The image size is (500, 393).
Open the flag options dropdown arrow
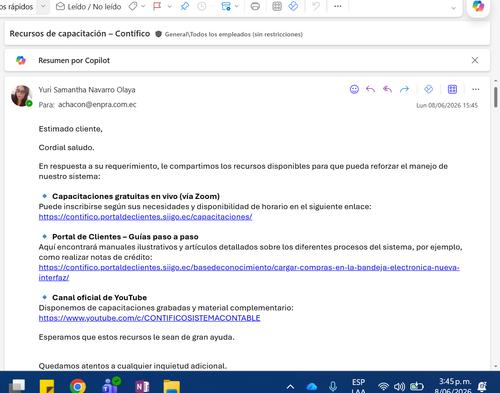click(x=169, y=6)
